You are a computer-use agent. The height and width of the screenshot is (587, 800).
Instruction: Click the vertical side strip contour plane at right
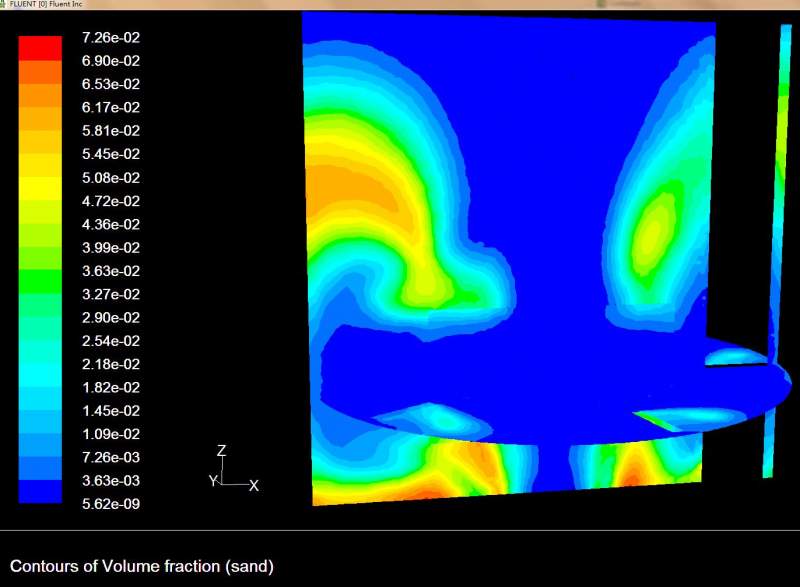coord(777,250)
